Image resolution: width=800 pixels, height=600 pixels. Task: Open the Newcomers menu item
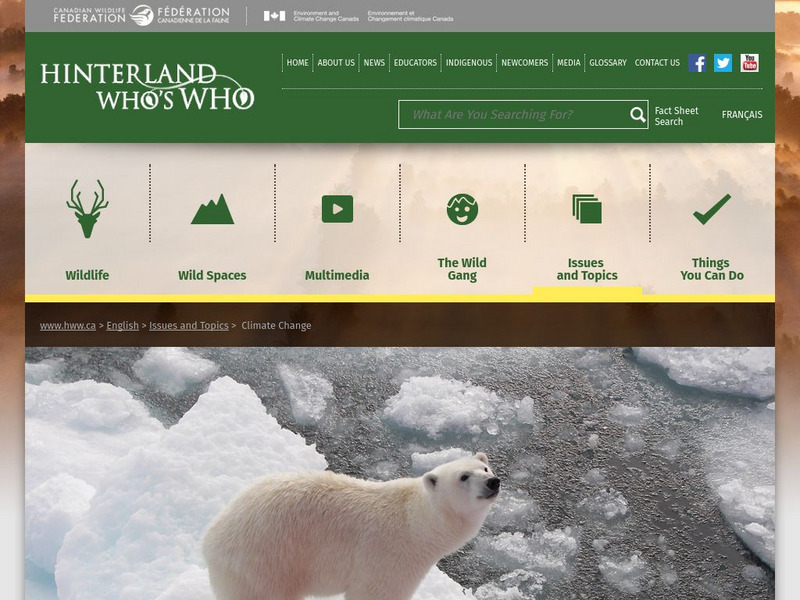point(524,63)
